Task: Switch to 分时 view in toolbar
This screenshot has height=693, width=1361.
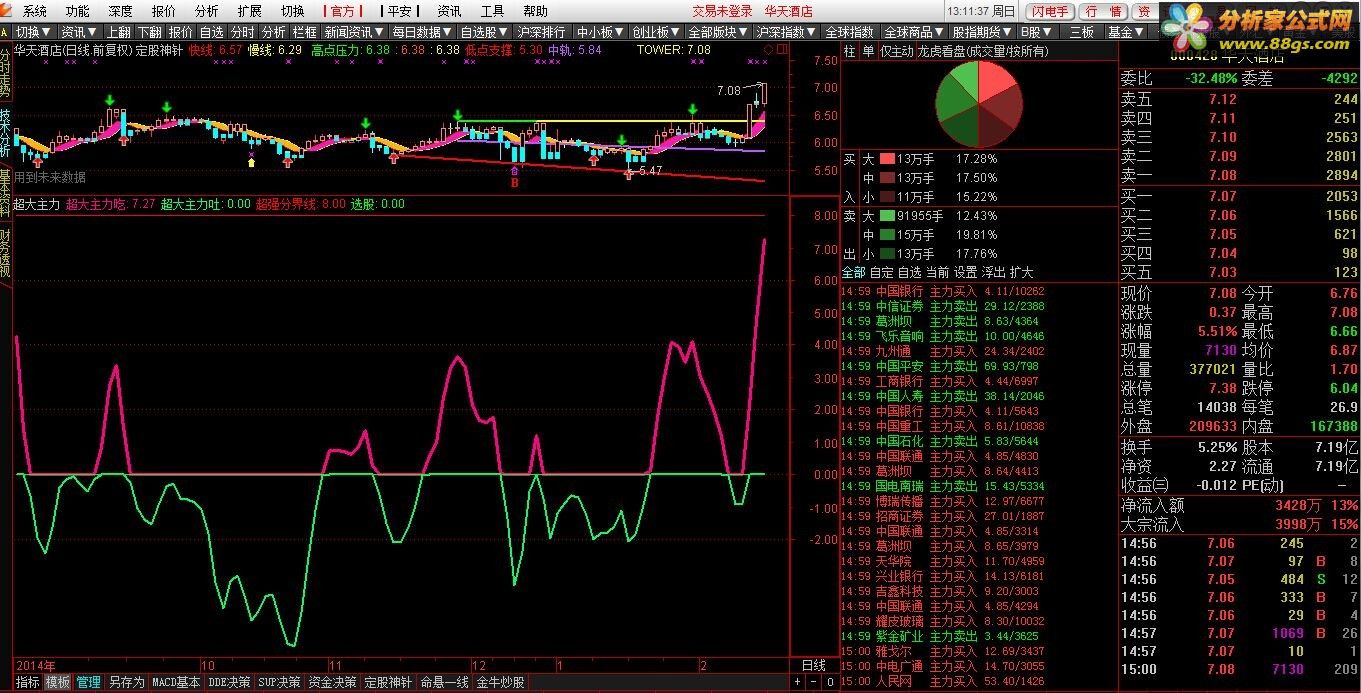Action: (243, 32)
